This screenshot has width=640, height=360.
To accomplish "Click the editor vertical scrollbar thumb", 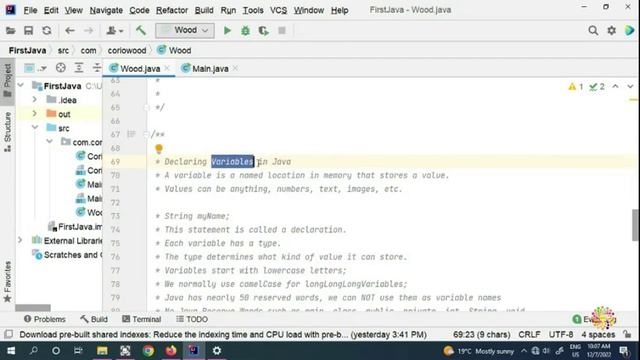I will click(636, 225).
